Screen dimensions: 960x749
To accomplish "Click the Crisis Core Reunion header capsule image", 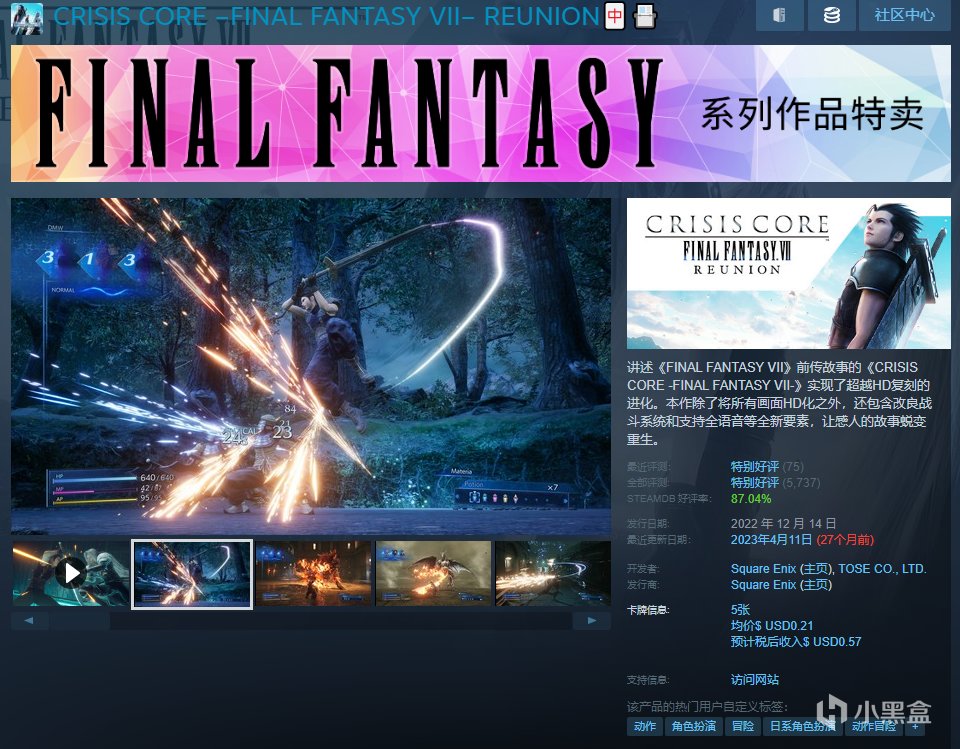I will pos(789,273).
